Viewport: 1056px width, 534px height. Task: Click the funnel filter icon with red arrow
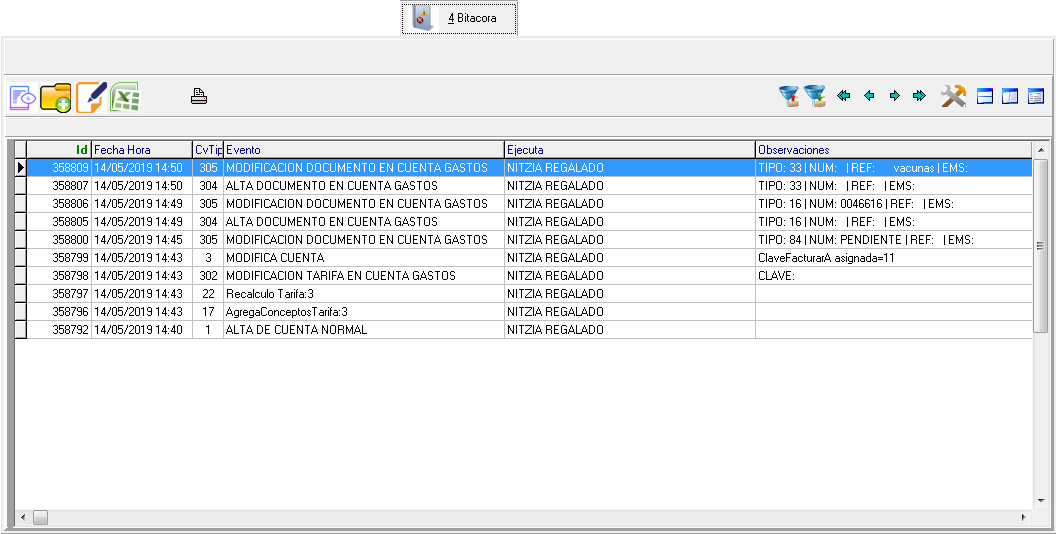point(790,96)
